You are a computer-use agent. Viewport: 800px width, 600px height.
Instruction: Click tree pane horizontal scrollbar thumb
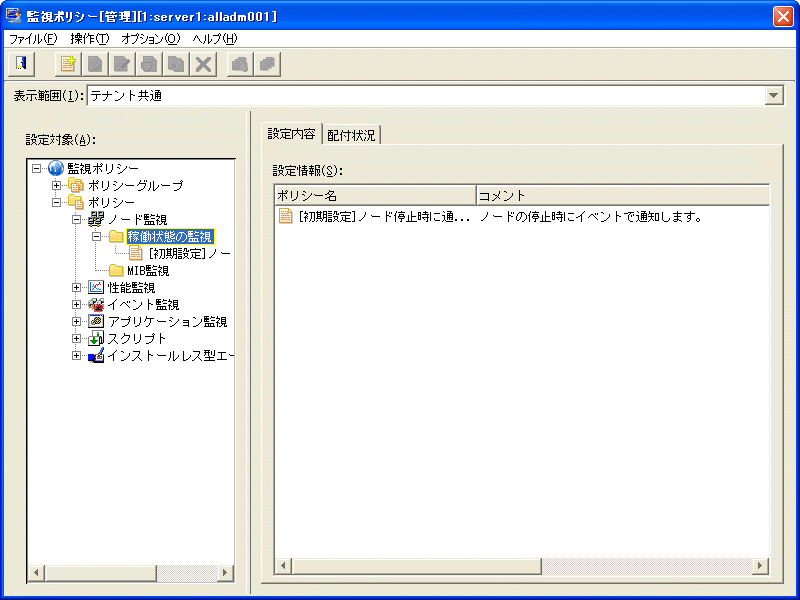[100, 572]
